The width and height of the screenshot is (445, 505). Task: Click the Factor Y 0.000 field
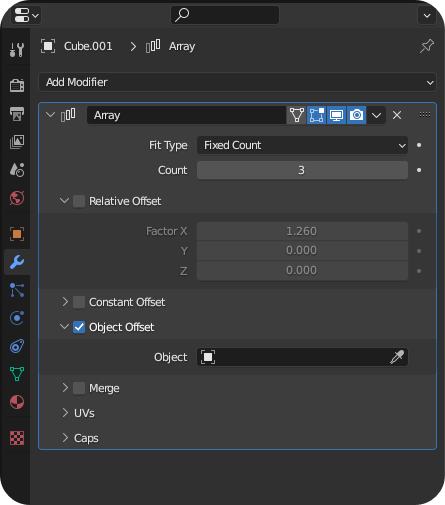pos(302,250)
